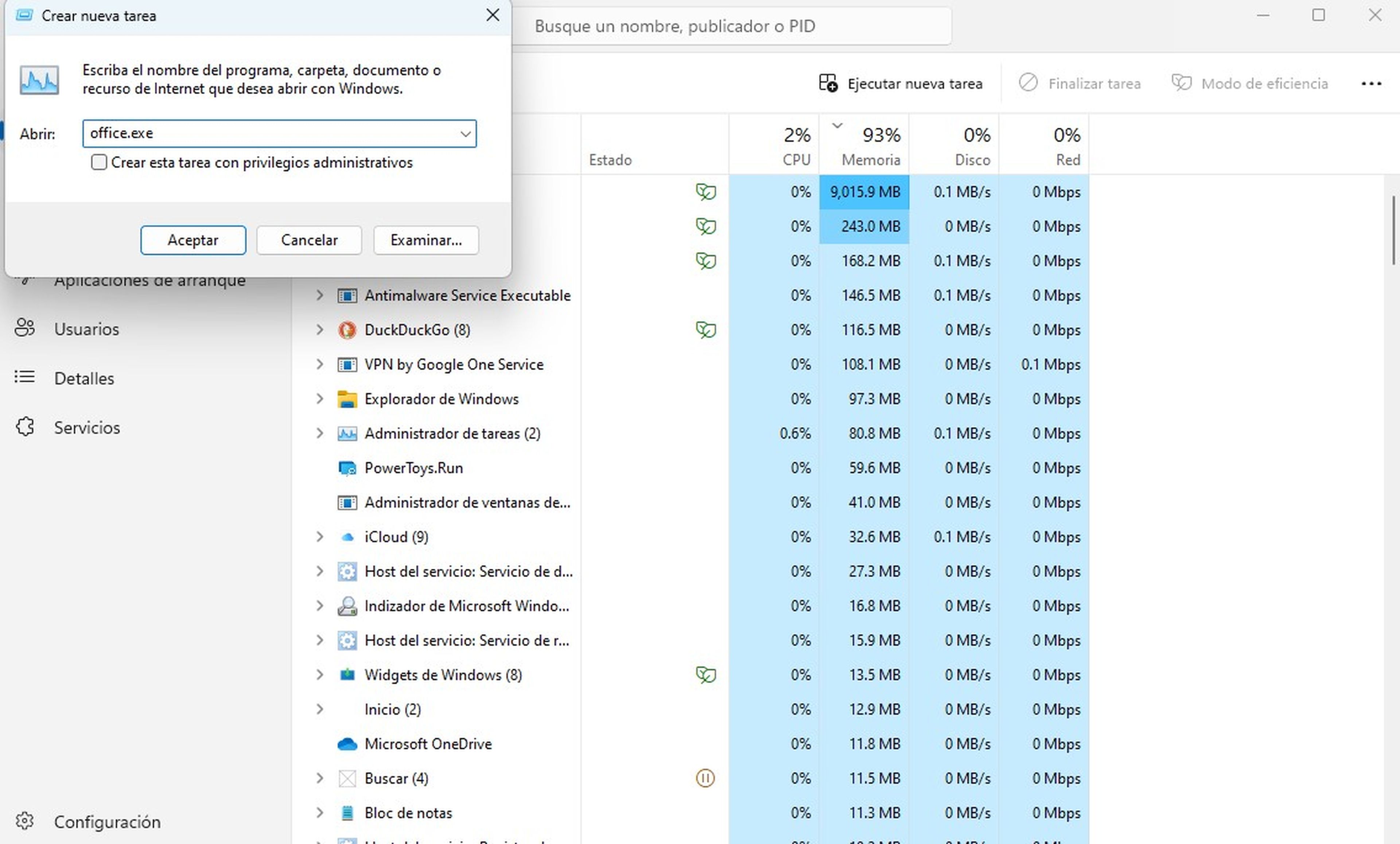Expand the iCloud (9) process group
This screenshot has width=1400, height=844.
320,537
